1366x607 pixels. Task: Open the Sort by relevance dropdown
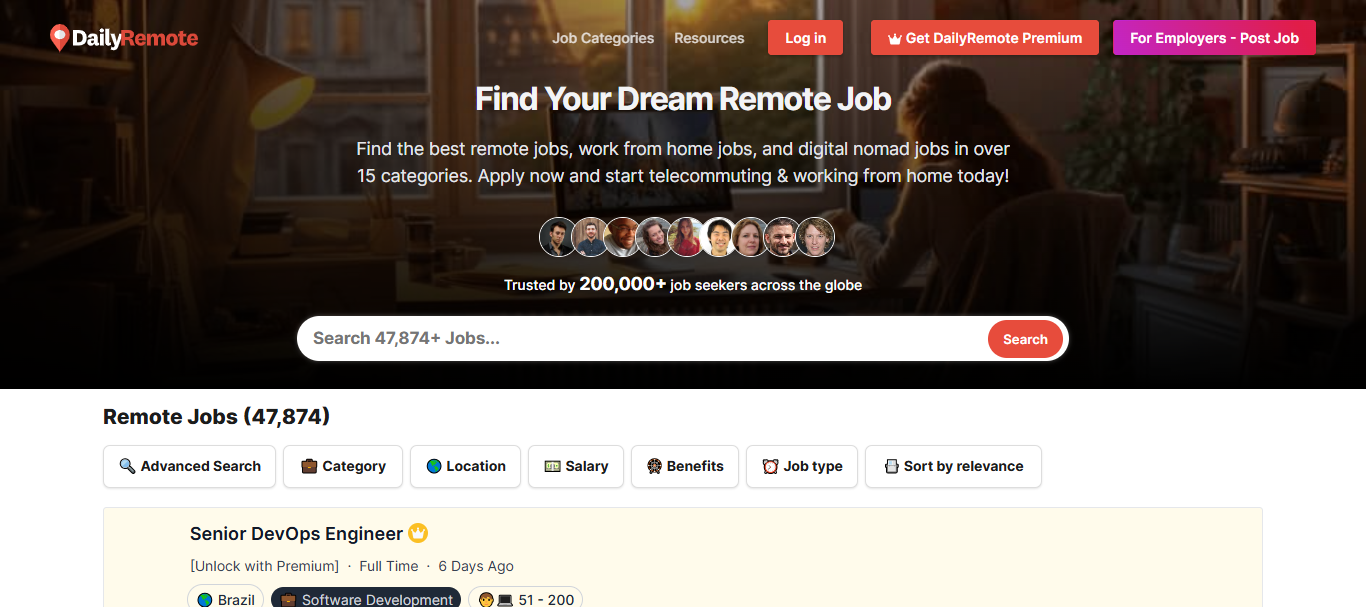(x=953, y=466)
